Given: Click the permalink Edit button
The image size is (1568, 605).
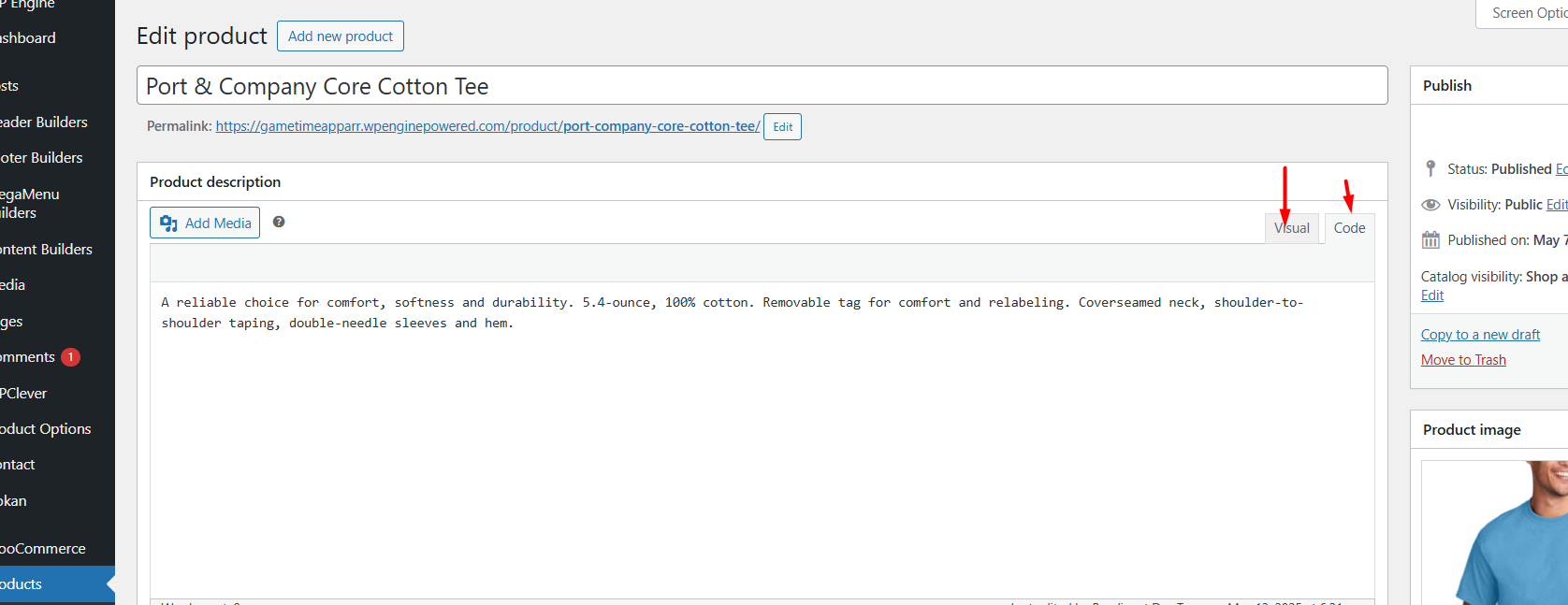Looking at the screenshot, I should click(x=783, y=127).
